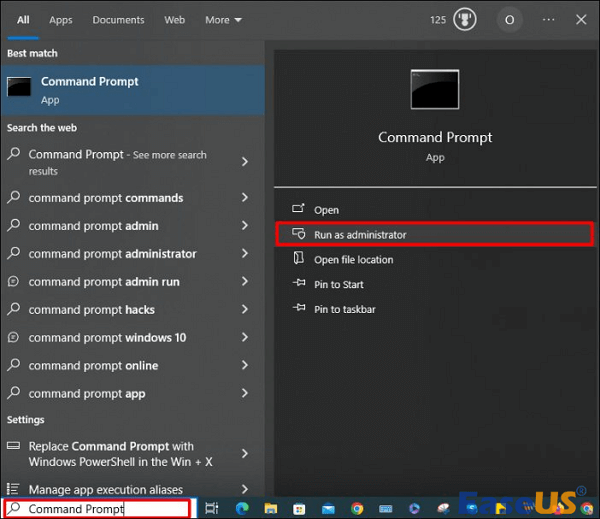Switch to the Apps search tab
The image size is (600, 519).
coord(61,20)
